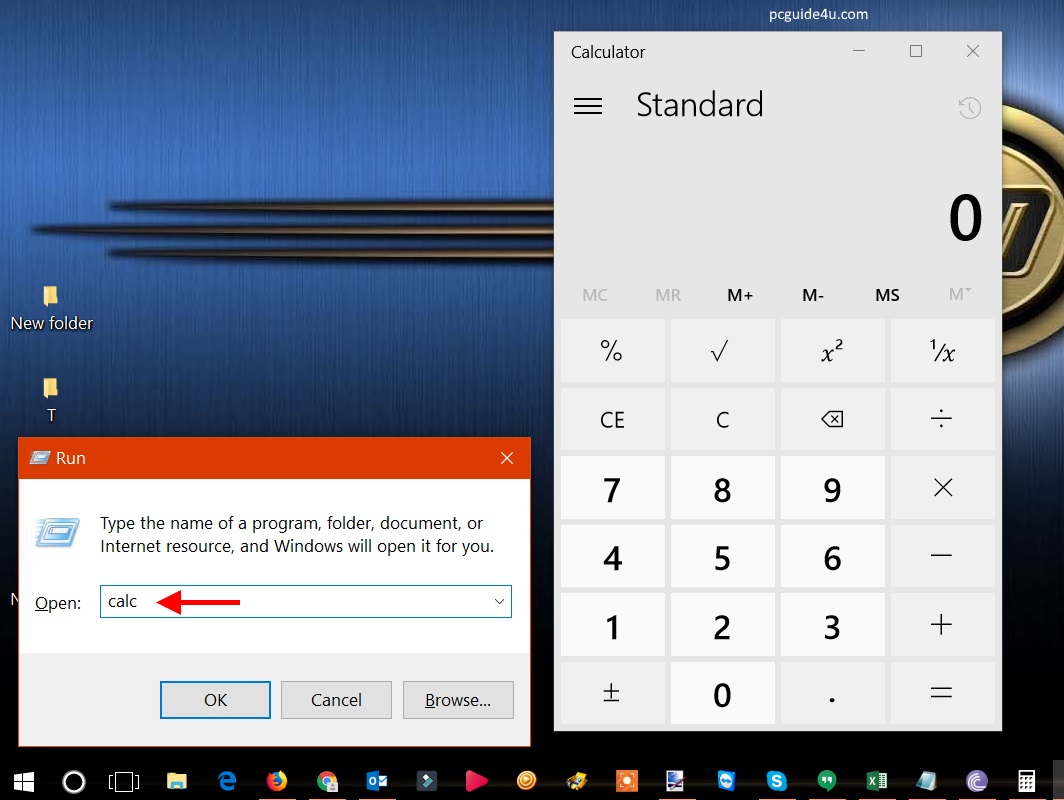Open the calculation history panel

969,108
